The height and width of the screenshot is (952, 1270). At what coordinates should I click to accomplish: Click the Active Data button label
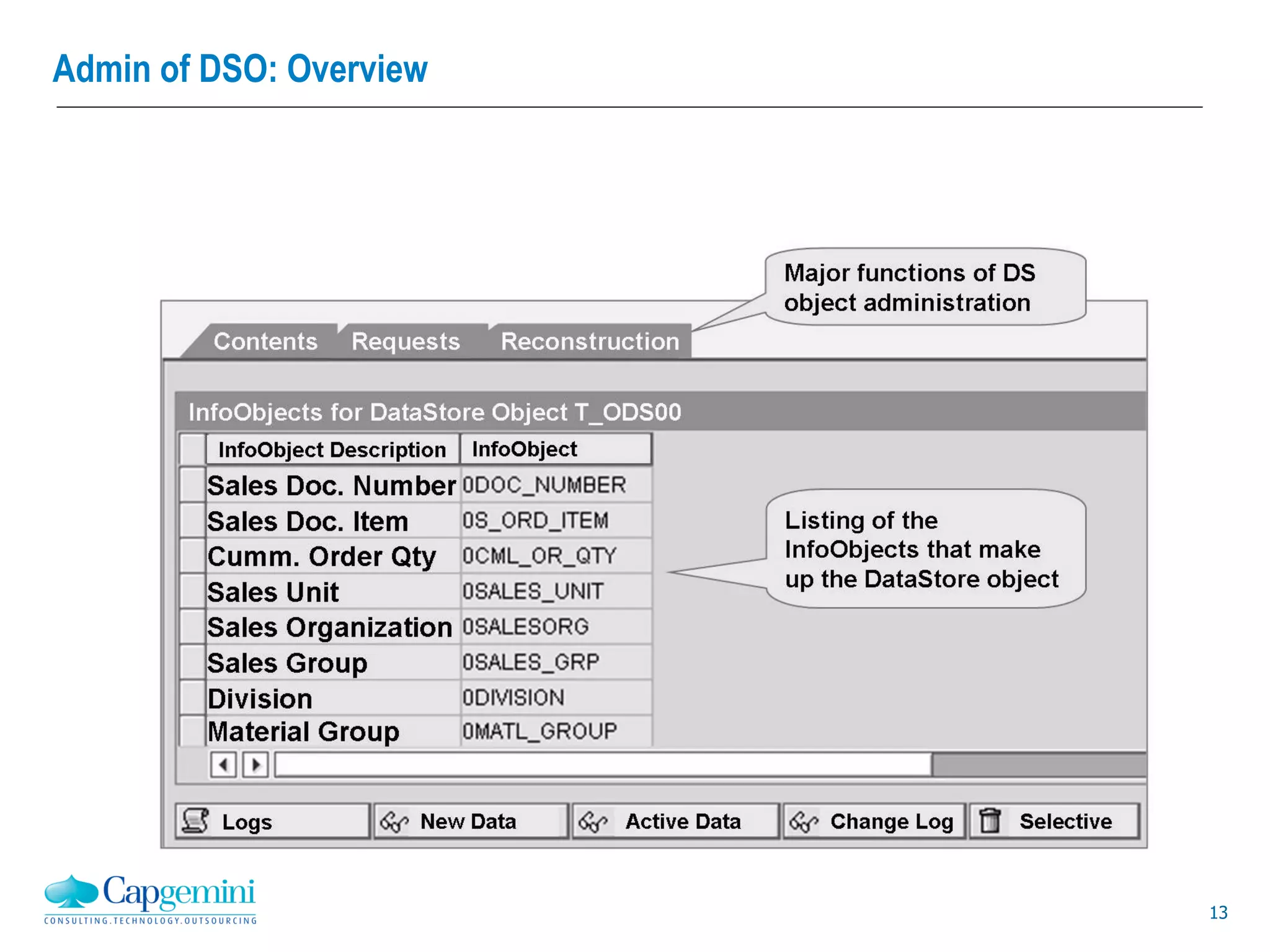point(683,821)
